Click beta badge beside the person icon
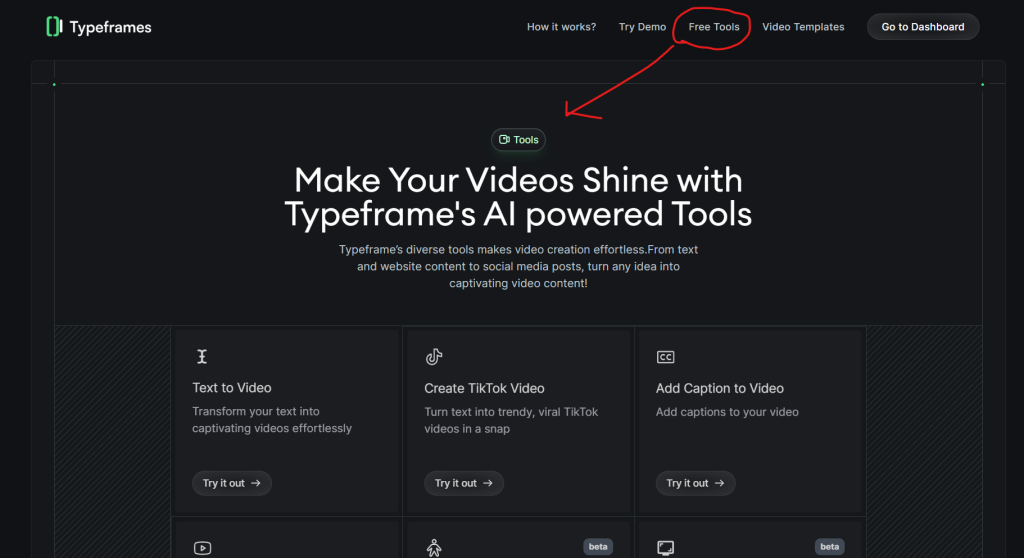 (598, 547)
